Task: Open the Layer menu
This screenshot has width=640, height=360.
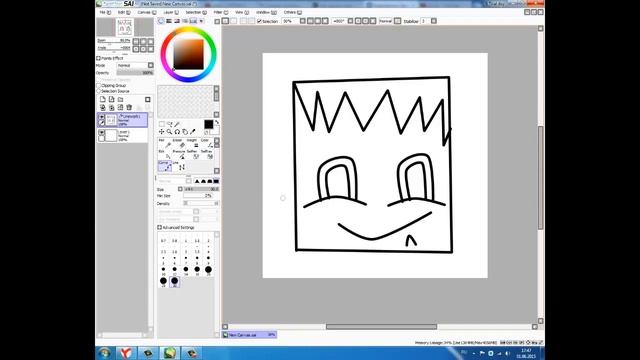Action: pyautogui.click(x=171, y=12)
